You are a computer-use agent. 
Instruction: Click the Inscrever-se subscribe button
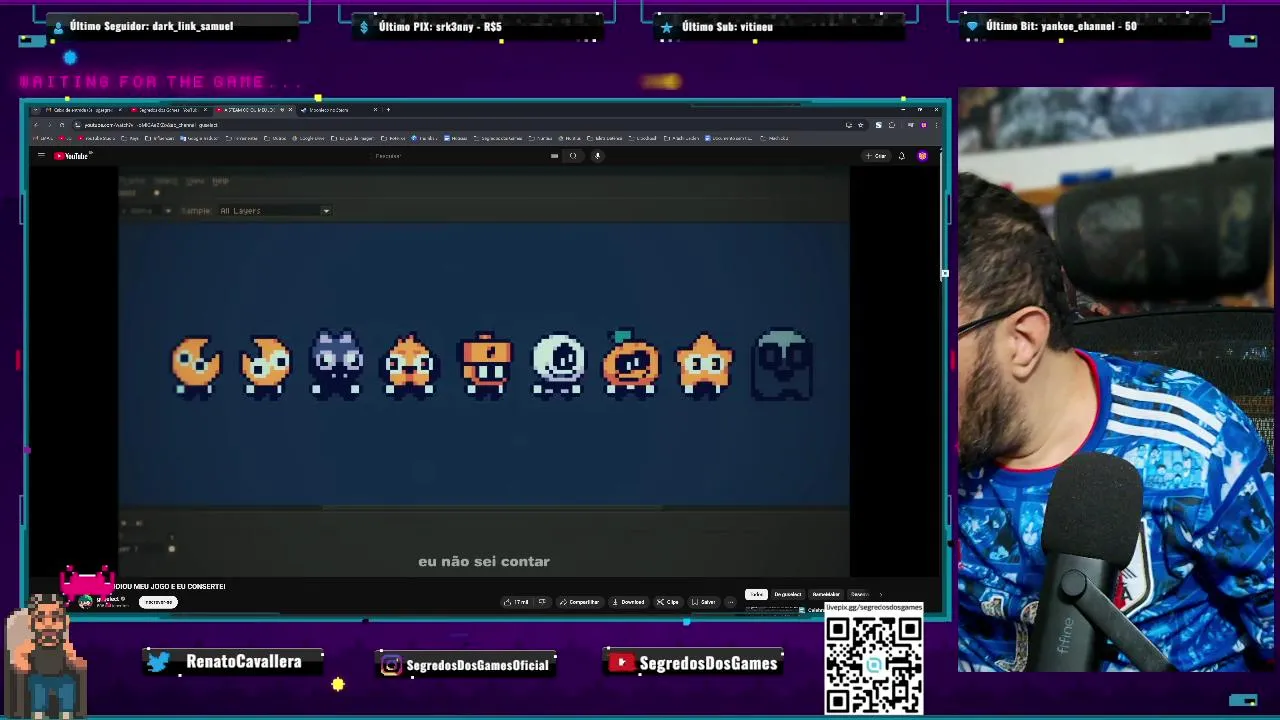[x=158, y=602]
